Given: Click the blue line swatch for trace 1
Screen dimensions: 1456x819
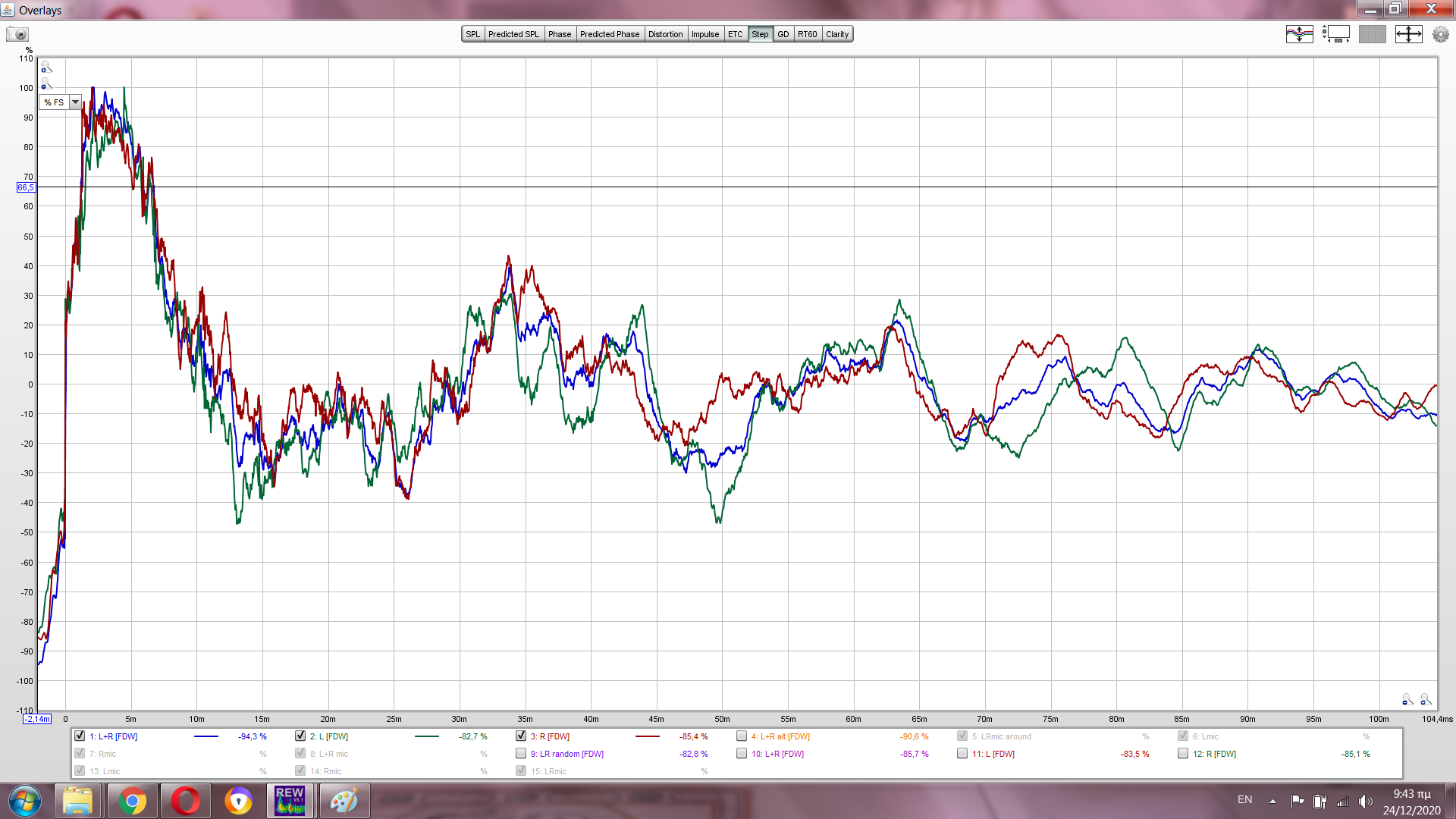Looking at the screenshot, I should point(206,736).
